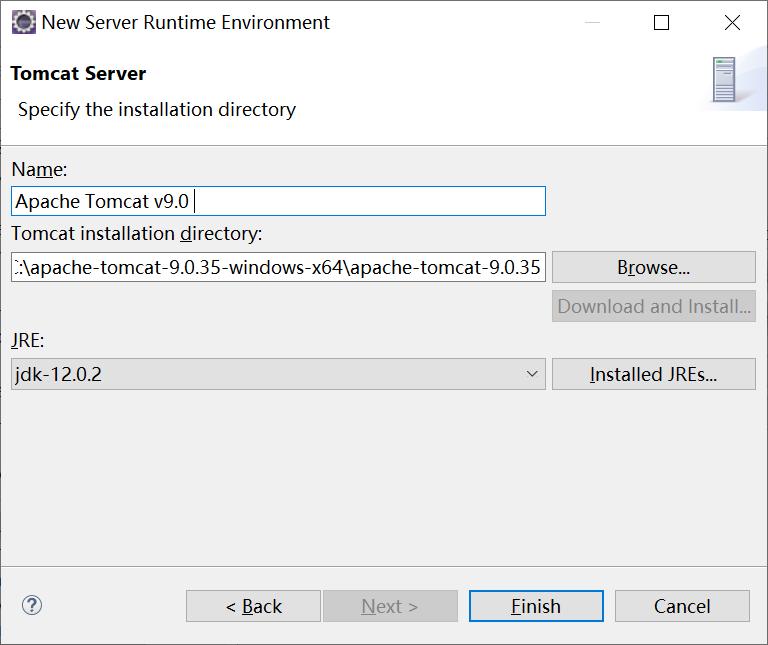The width and height of the screenshot is (768, 645).
Task: Open the Installed JREs... dialog
Action: pos(654,374)
